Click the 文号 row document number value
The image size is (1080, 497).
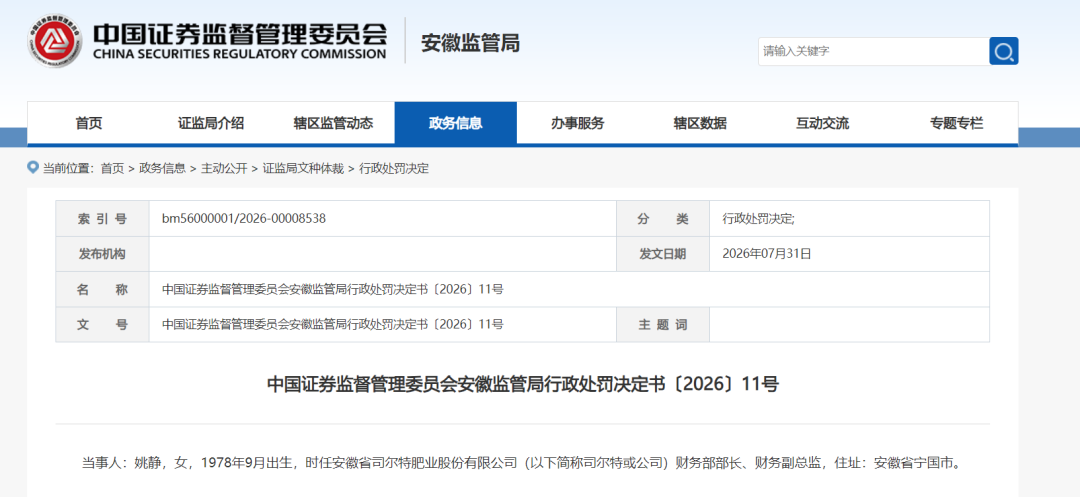pyautogui.click(x=333, y=325)
